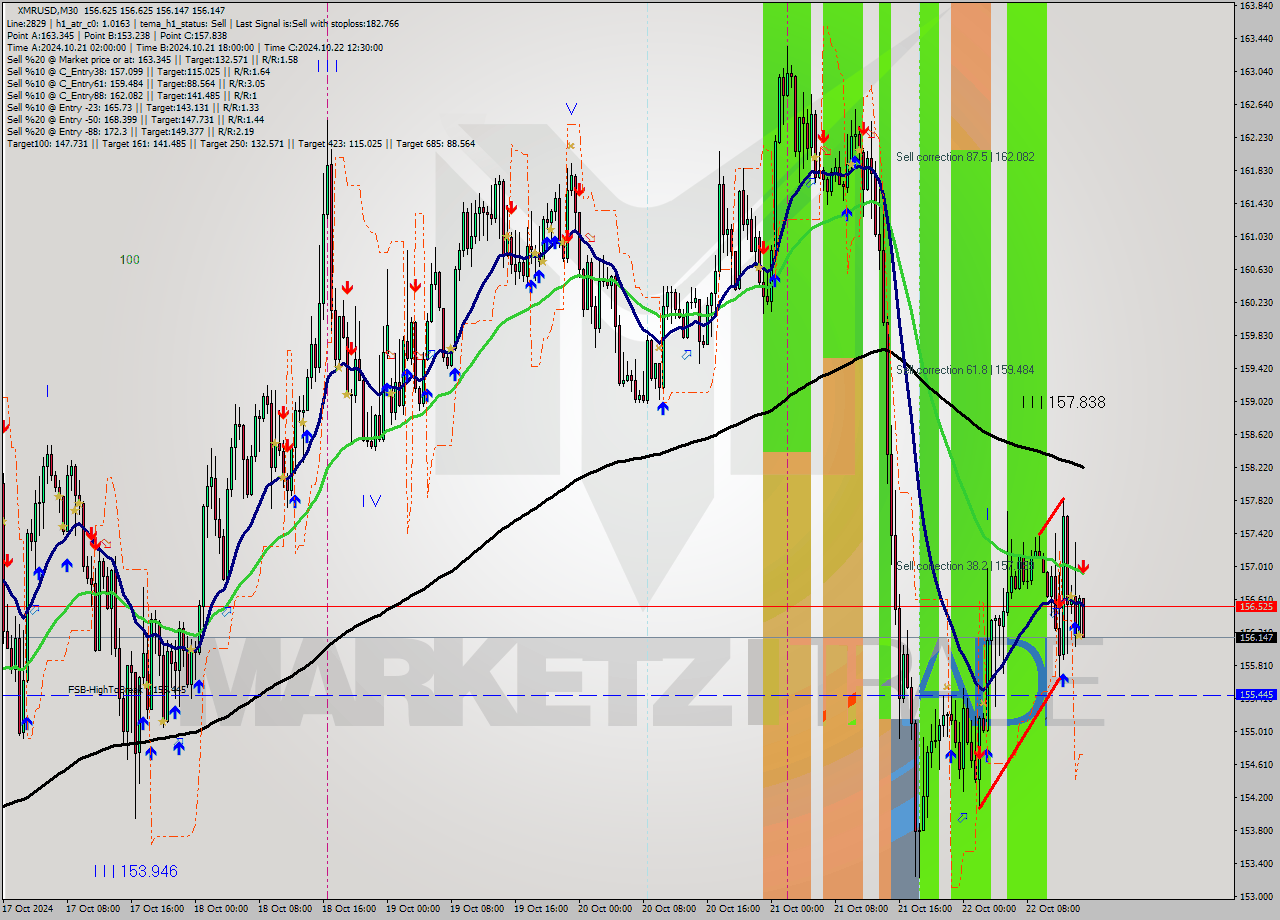Select the 'Sell %20 @ Entry -50: 168.399' line
This screenshot has height=920, width=1280.
[x=135, y=120]
